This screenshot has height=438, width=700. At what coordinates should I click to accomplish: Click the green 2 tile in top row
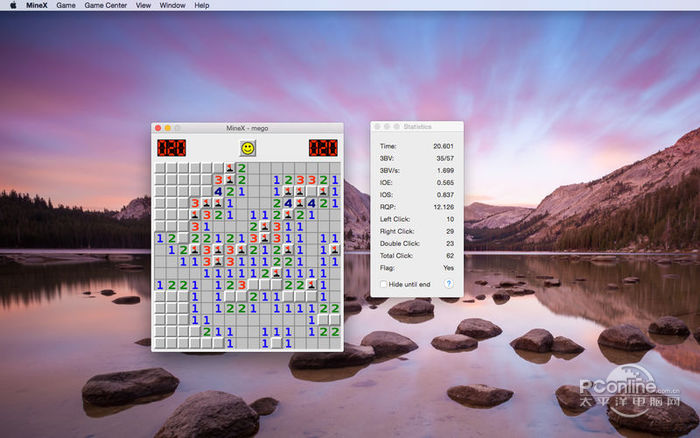tap(241, 168)
